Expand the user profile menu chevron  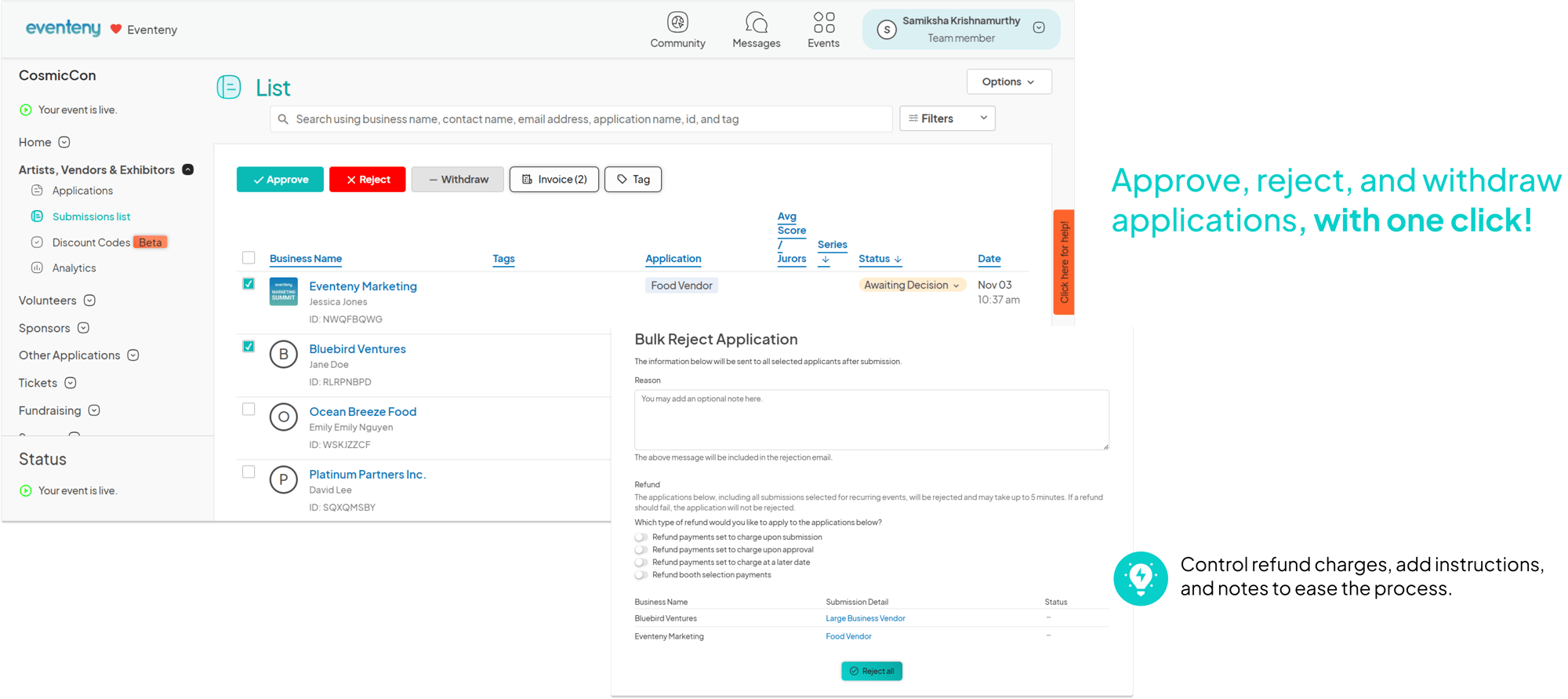(1039, 27)
